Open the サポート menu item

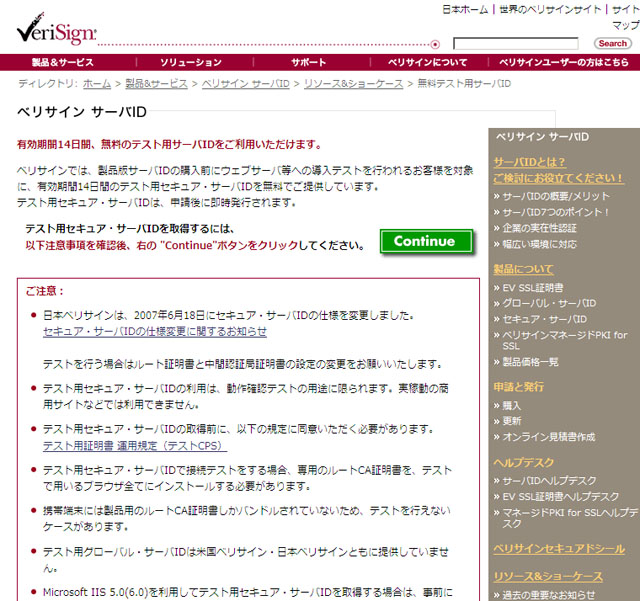point(308,62)
